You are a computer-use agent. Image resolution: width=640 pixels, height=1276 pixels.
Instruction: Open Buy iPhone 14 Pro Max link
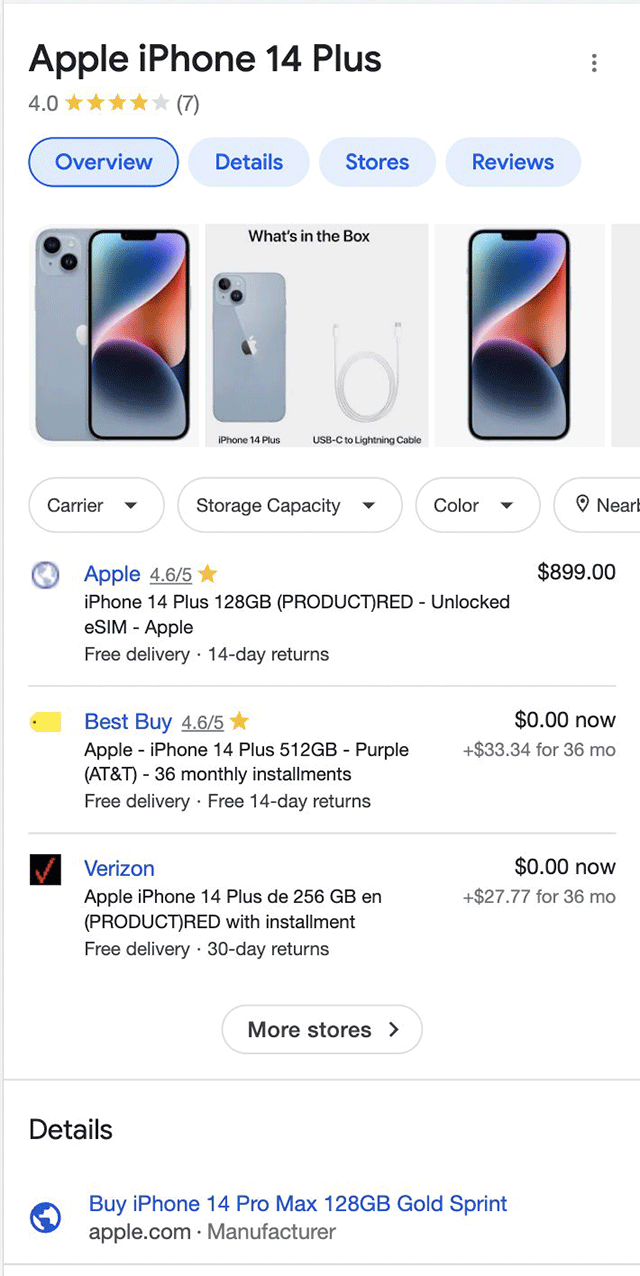[298, 1203]
